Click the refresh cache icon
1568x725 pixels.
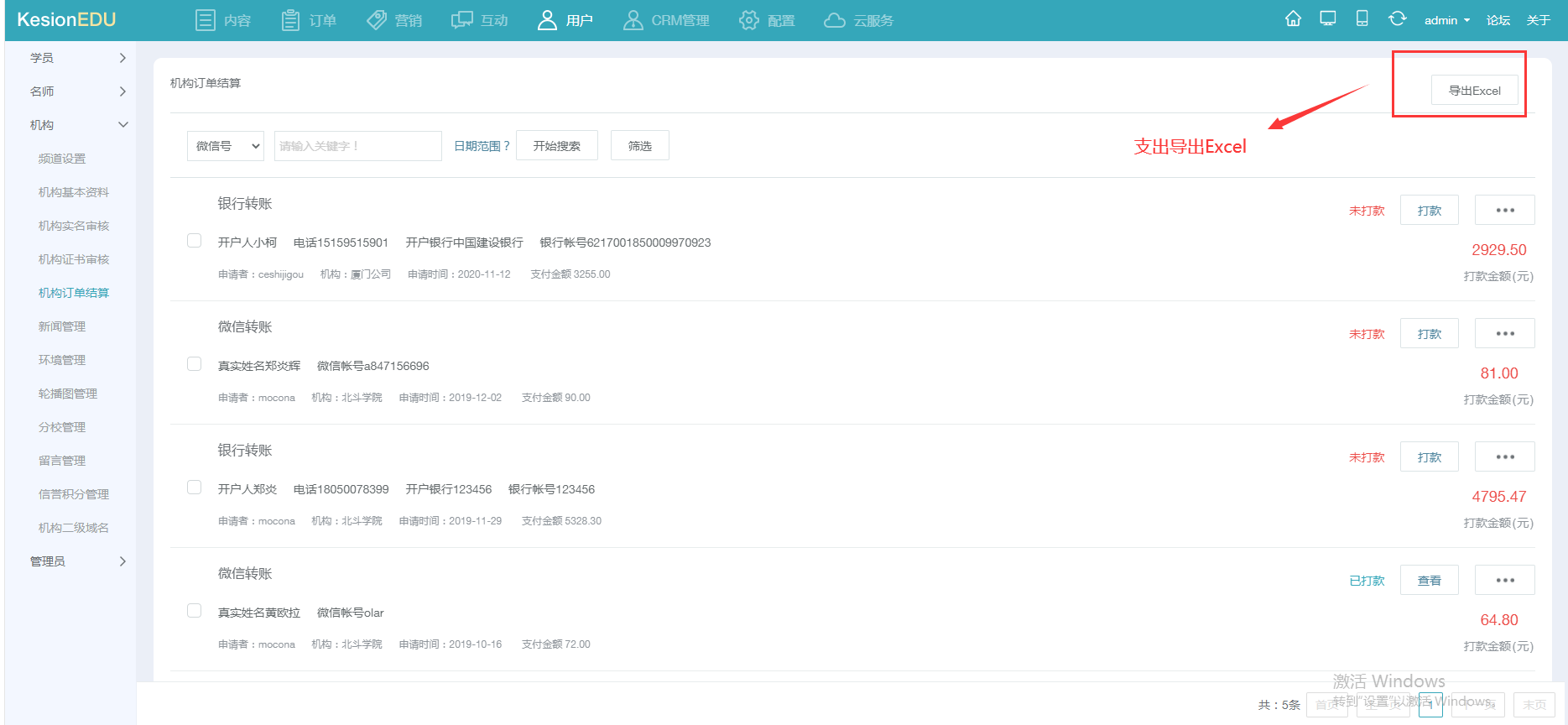coord(1397,18)
